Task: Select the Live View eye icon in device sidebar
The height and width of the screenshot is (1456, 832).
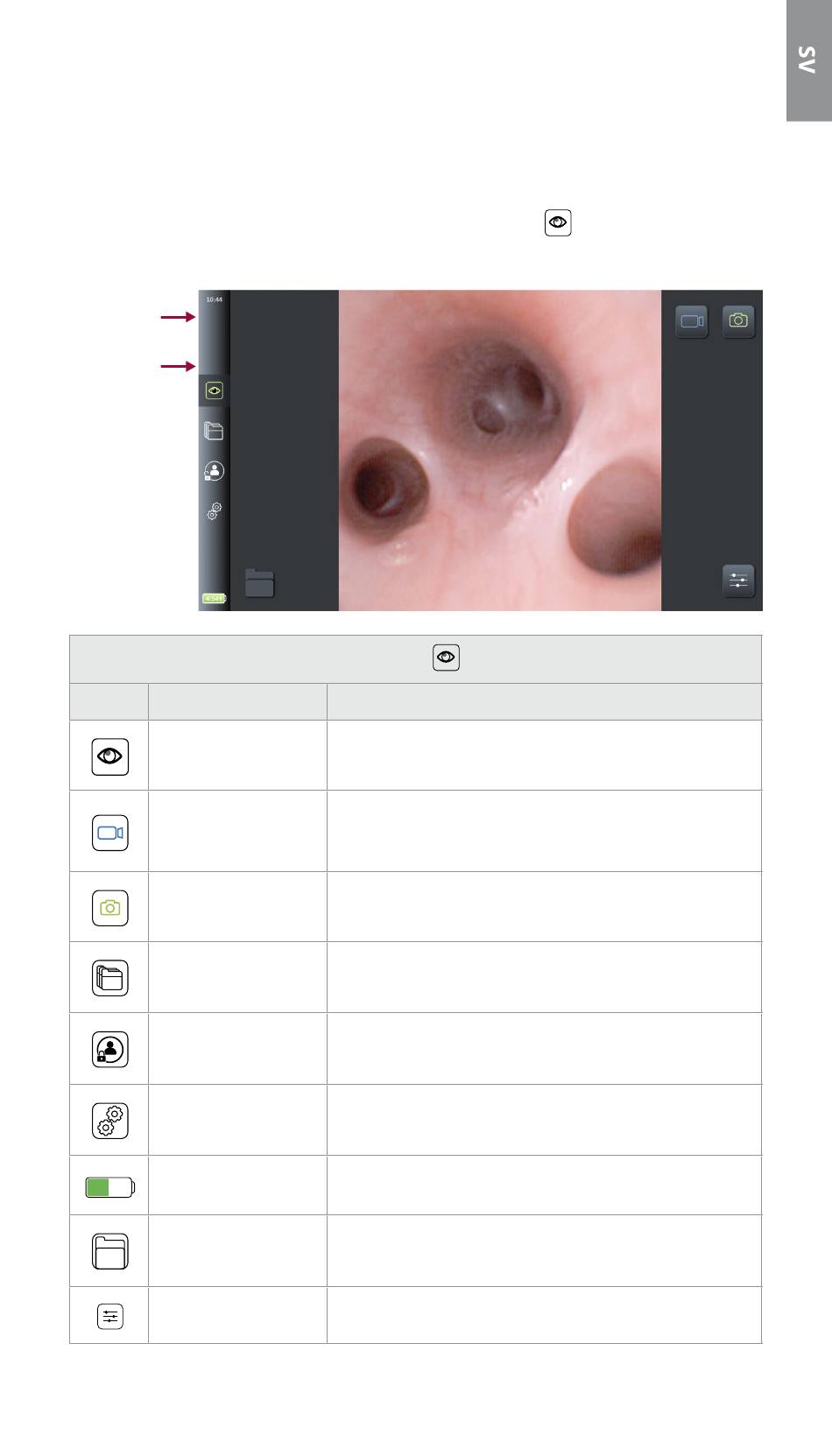Action: [214, 390]
